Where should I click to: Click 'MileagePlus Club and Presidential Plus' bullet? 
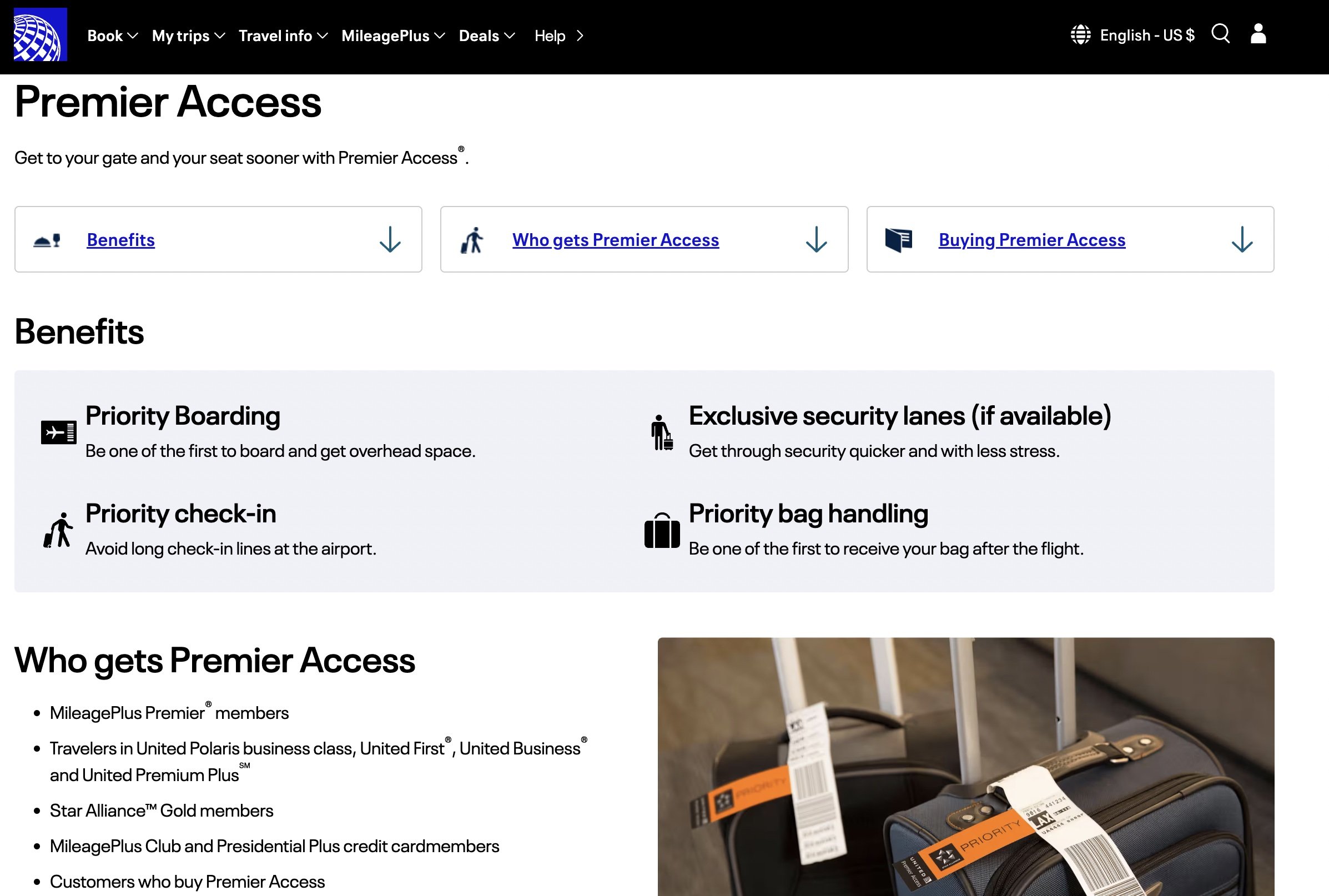point(274,845)
